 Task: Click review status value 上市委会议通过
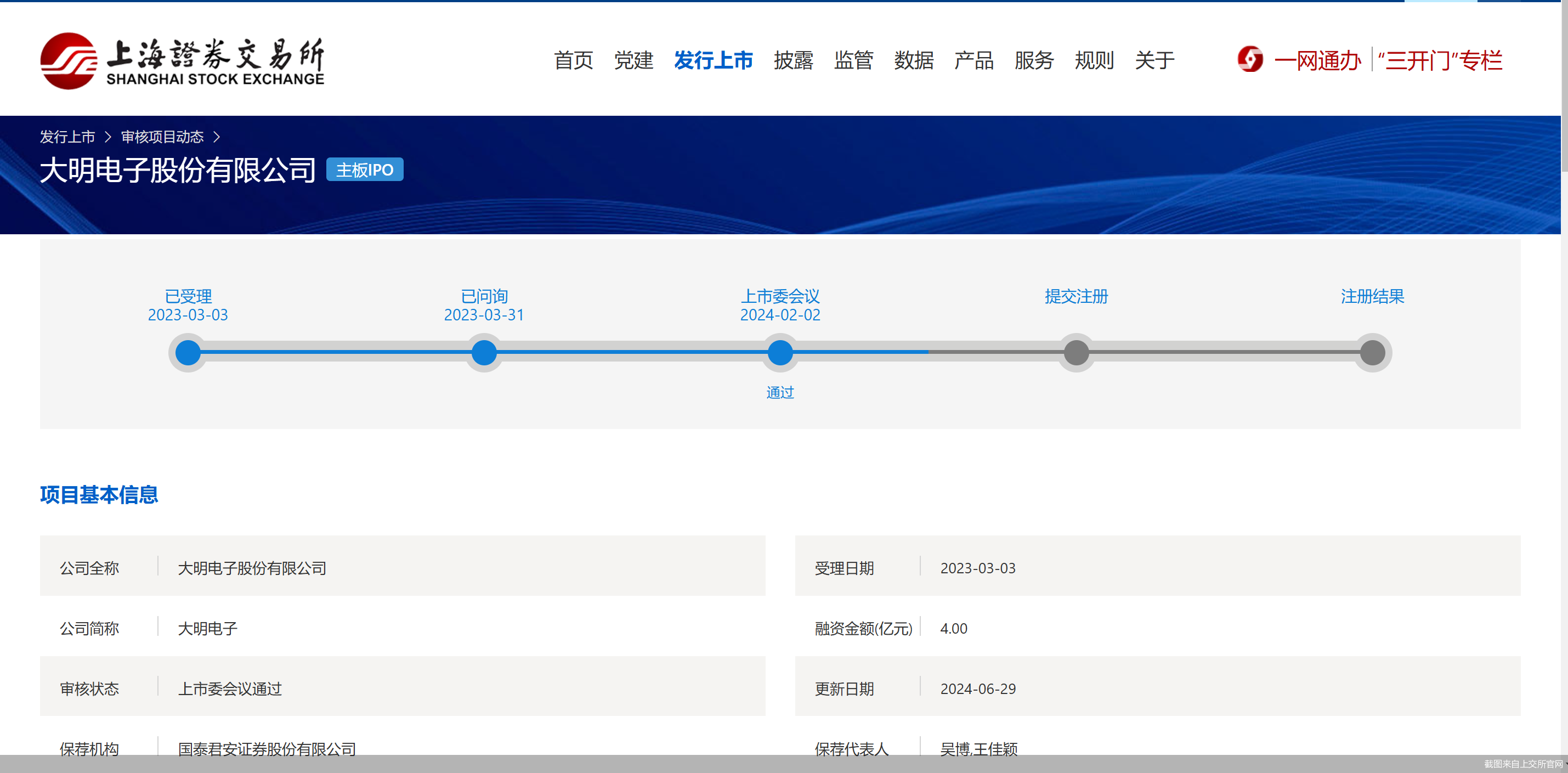coord(230,688)
